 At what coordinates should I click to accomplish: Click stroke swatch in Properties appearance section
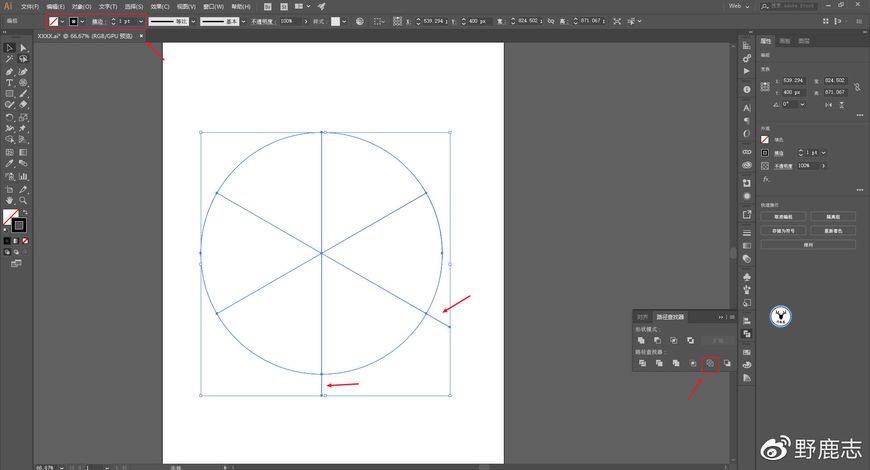click(x=765, y=153)
